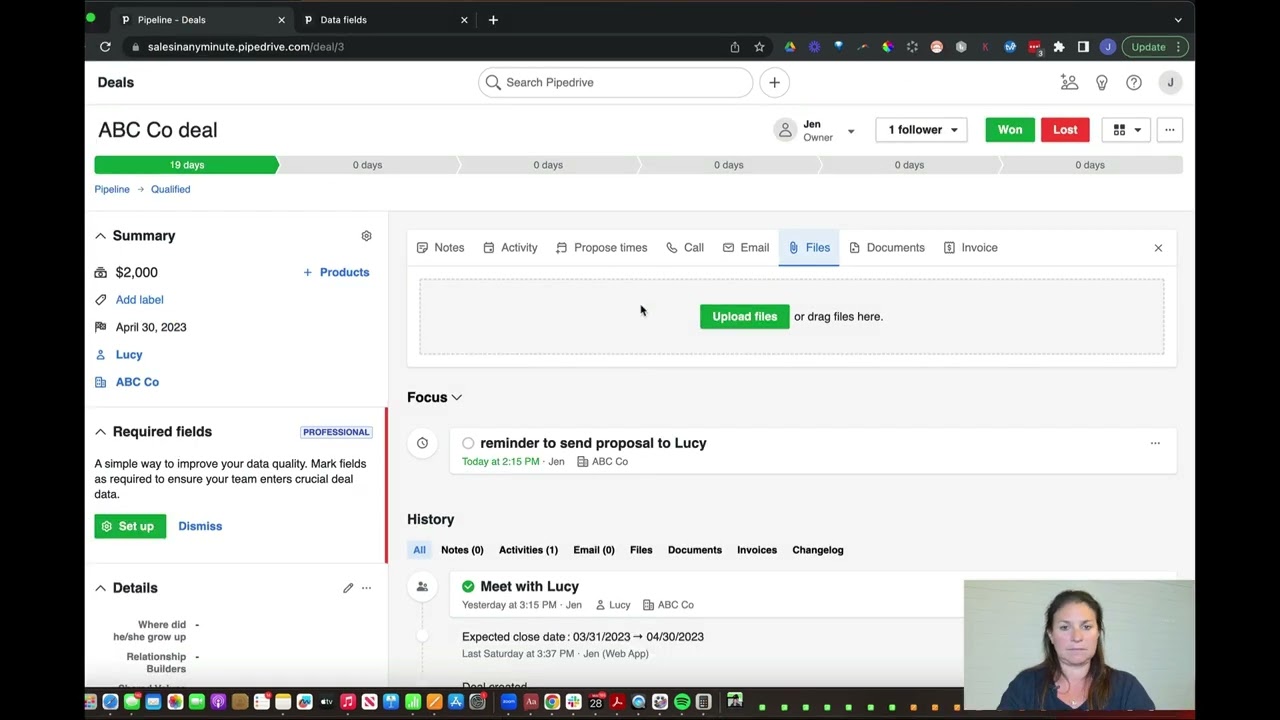Bookmark this page with the star icon
Image resolution: width=1280 pixels, height=720 pixels.
coord(759,47)
